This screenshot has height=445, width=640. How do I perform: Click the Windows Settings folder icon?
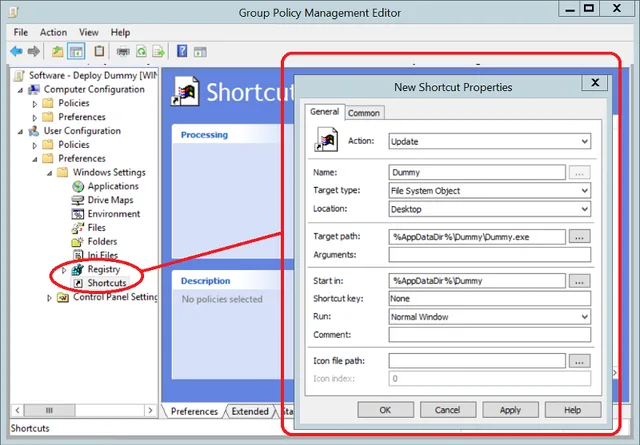62,172
